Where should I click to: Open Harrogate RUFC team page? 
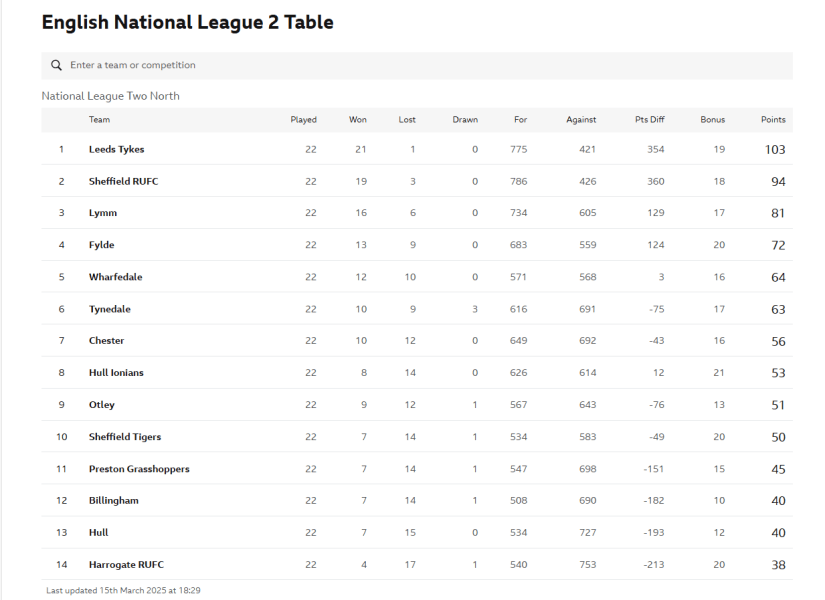click(x=124, y=564)
